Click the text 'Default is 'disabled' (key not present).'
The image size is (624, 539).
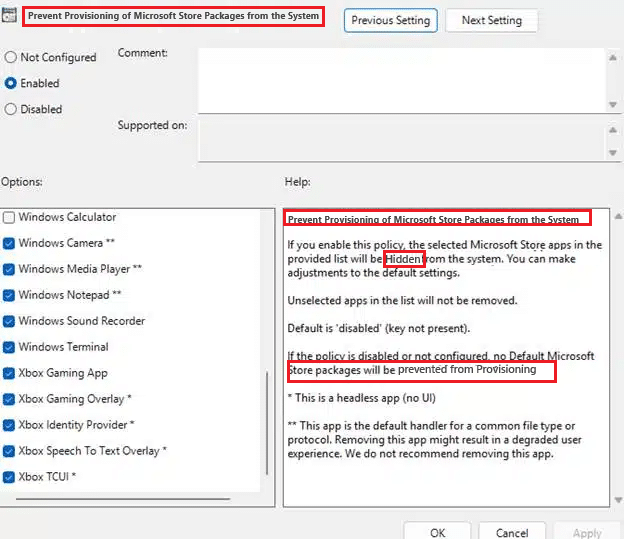[x=378, y=328]
